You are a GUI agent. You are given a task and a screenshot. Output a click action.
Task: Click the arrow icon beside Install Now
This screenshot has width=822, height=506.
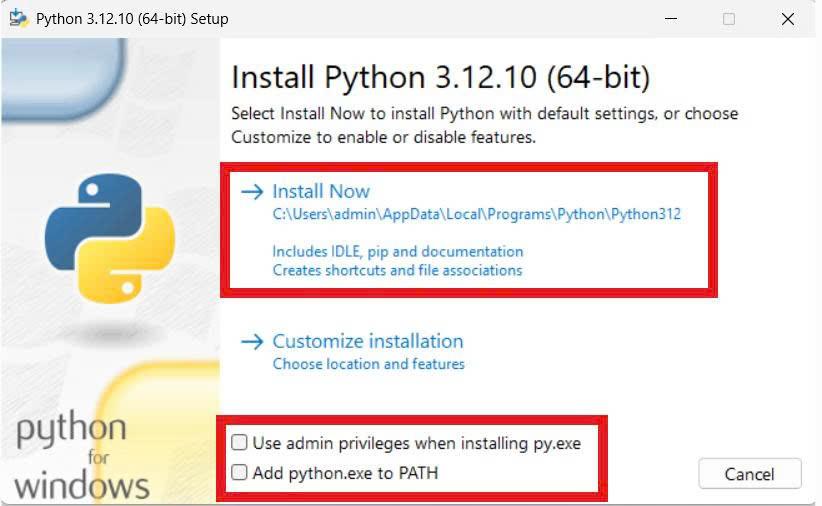252,192
